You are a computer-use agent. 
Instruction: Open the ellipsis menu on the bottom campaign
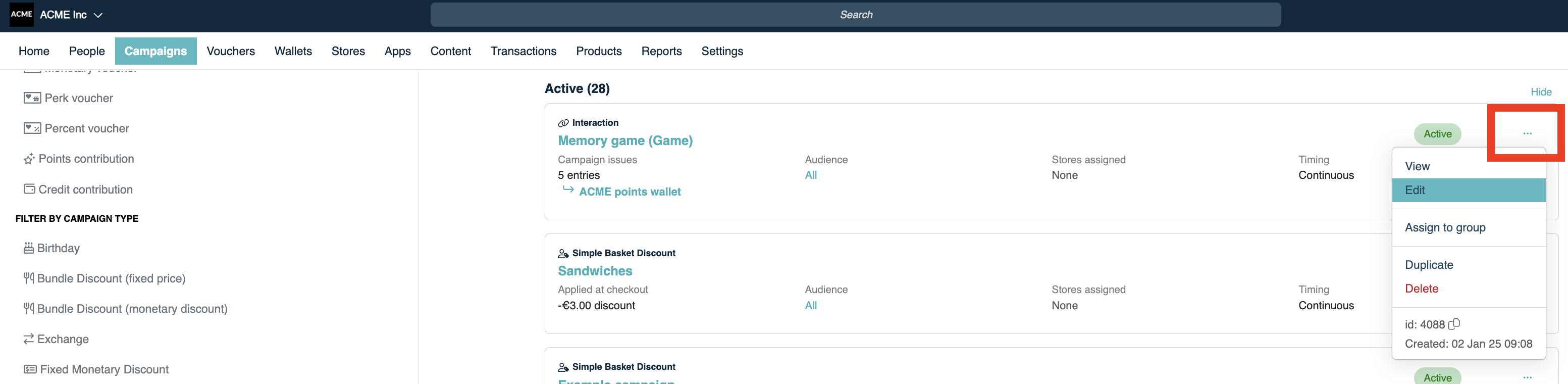pos(1527,377)
